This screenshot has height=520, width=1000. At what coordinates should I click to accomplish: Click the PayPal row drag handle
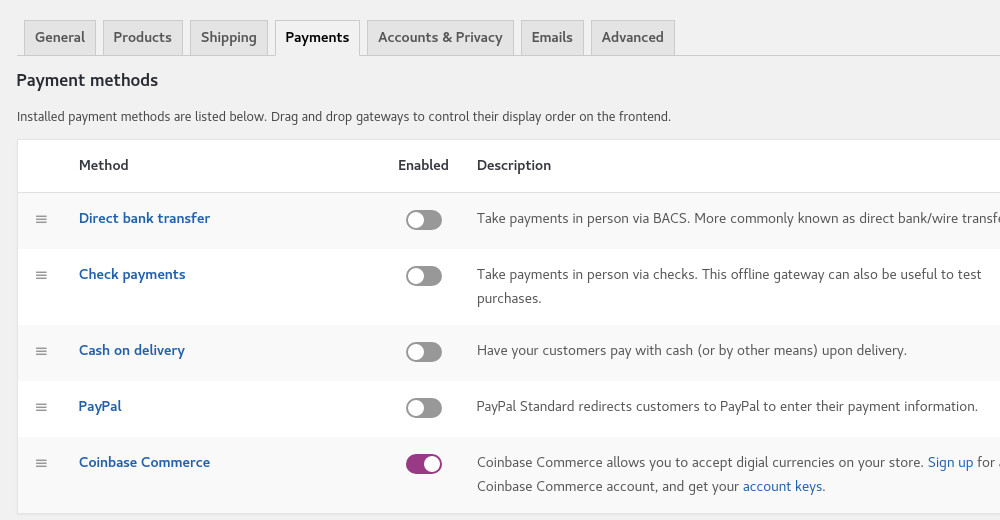(x=41, y=407)
